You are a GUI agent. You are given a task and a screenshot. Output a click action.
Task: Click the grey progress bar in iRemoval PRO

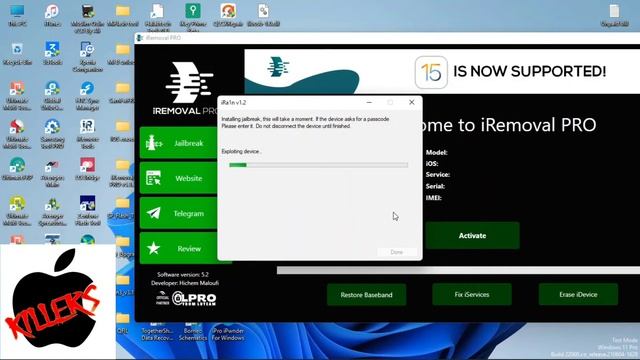pos(458,270)
